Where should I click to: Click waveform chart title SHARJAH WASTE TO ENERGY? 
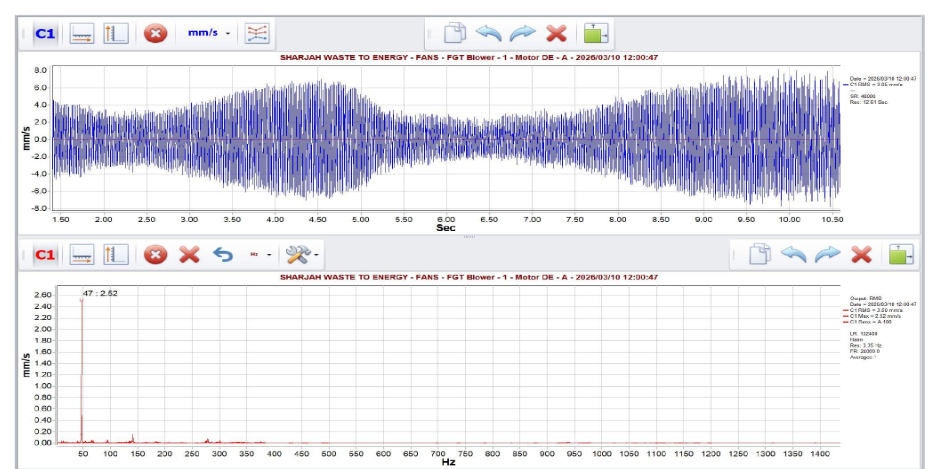tap(468, 57)
